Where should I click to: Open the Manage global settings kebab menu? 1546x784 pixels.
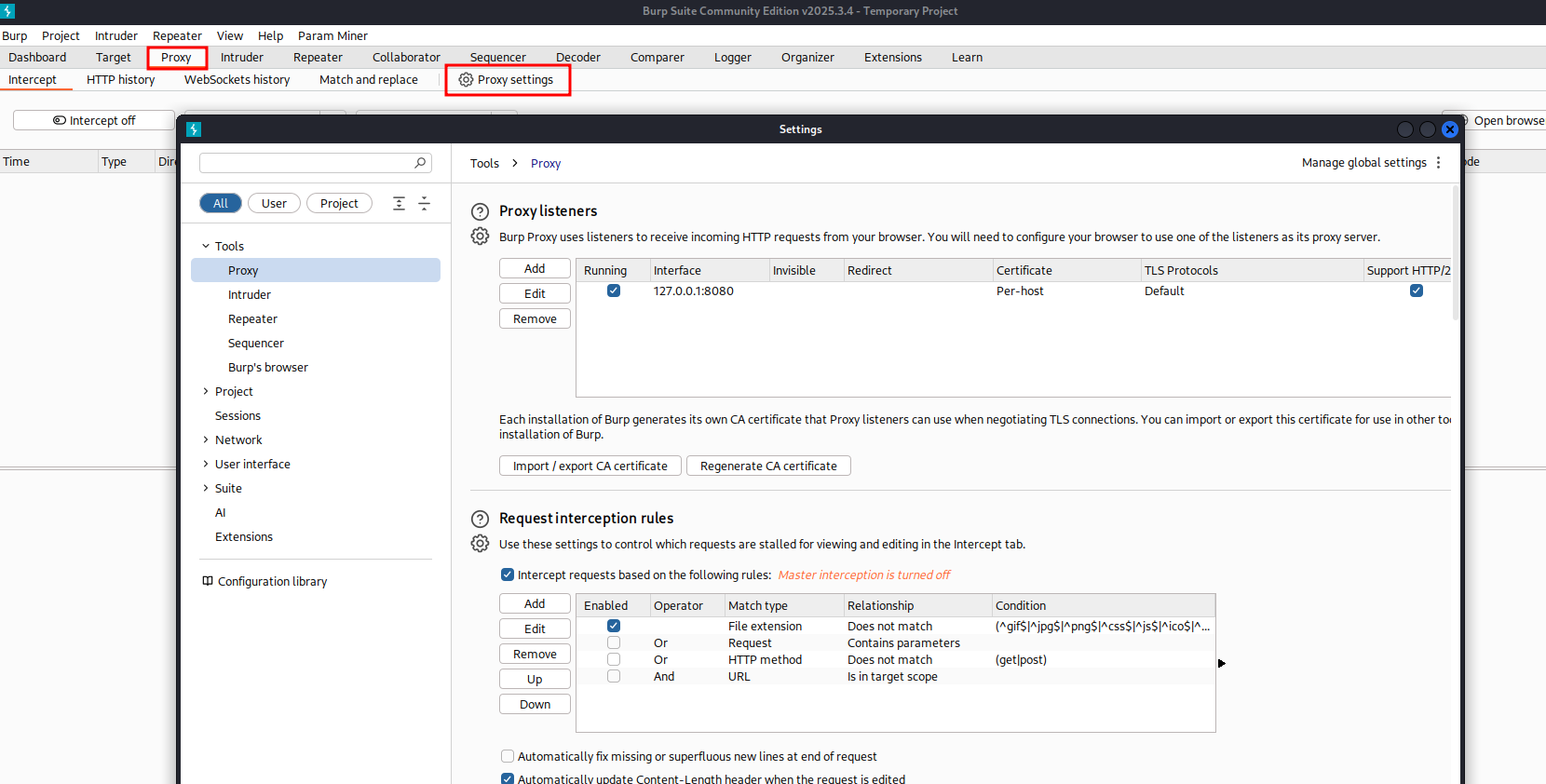coord(1438,163)
